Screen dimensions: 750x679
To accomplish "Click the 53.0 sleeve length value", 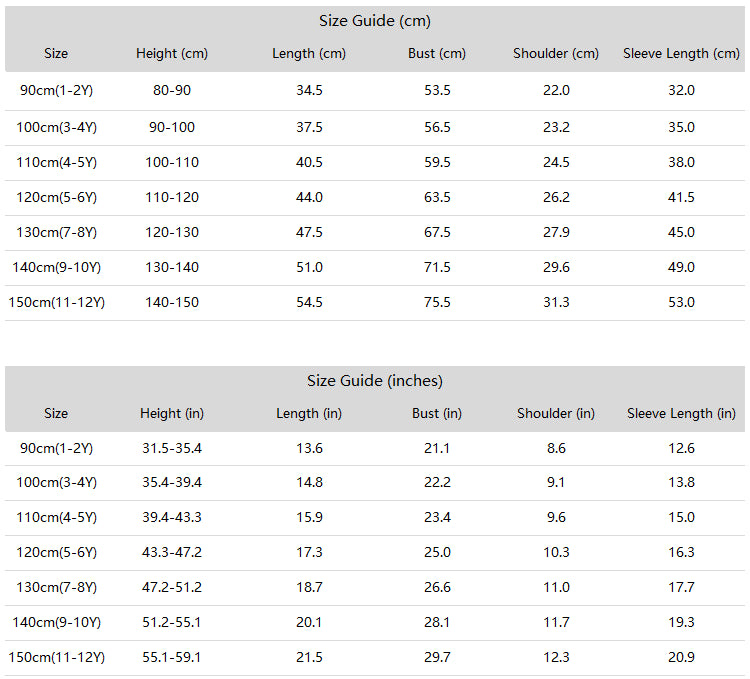I will [681, 302].
